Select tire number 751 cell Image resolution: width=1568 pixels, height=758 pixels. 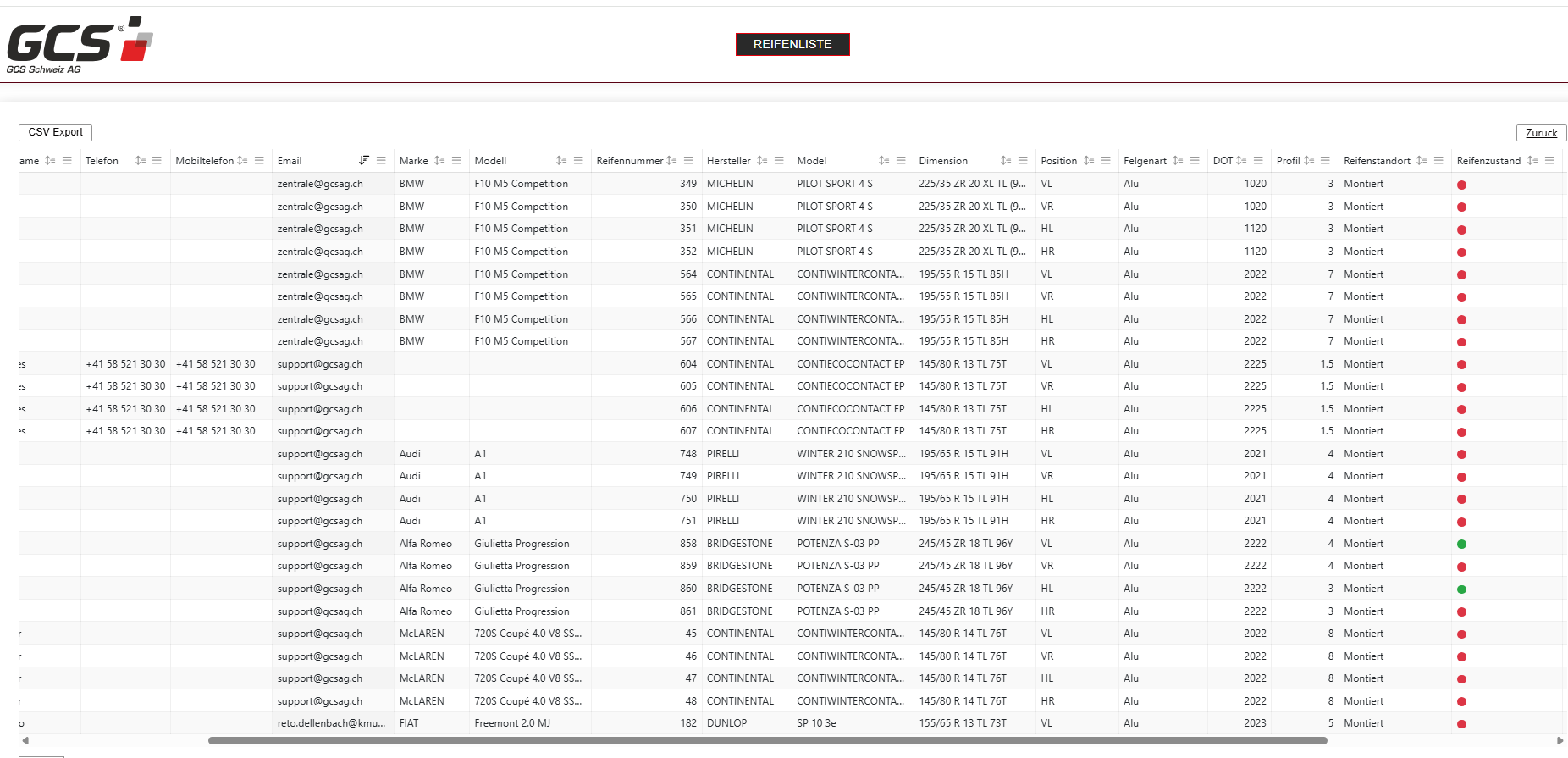[x=647, y=521]
